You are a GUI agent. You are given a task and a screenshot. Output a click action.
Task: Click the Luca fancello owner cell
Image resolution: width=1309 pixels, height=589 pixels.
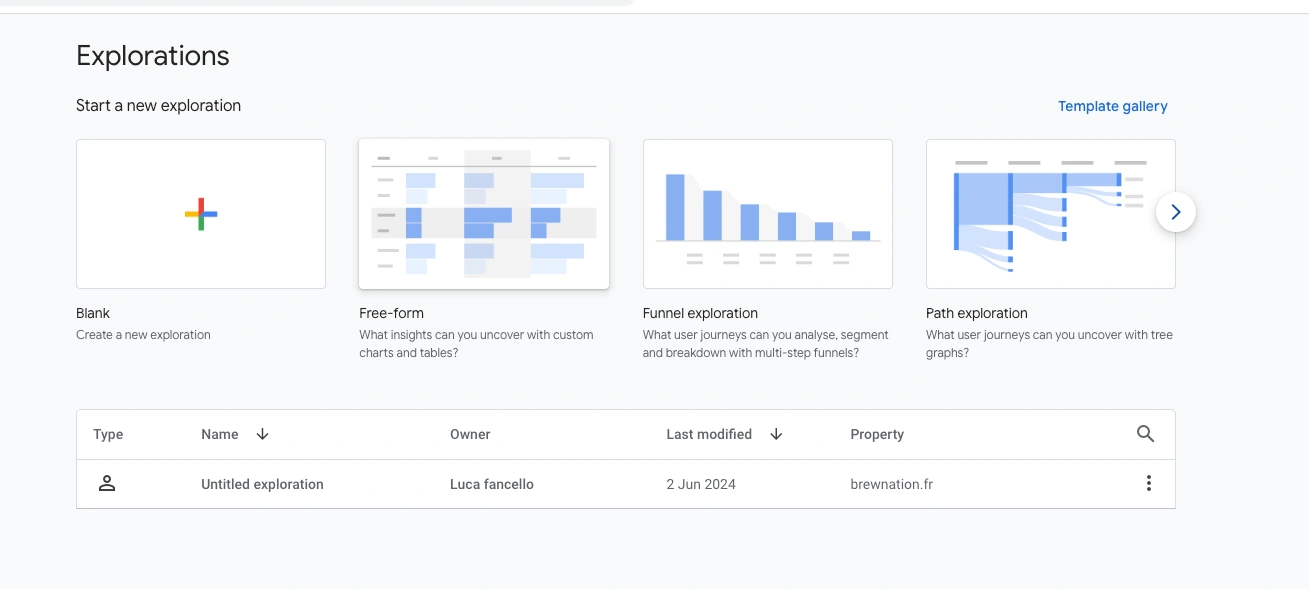[492, 484]
